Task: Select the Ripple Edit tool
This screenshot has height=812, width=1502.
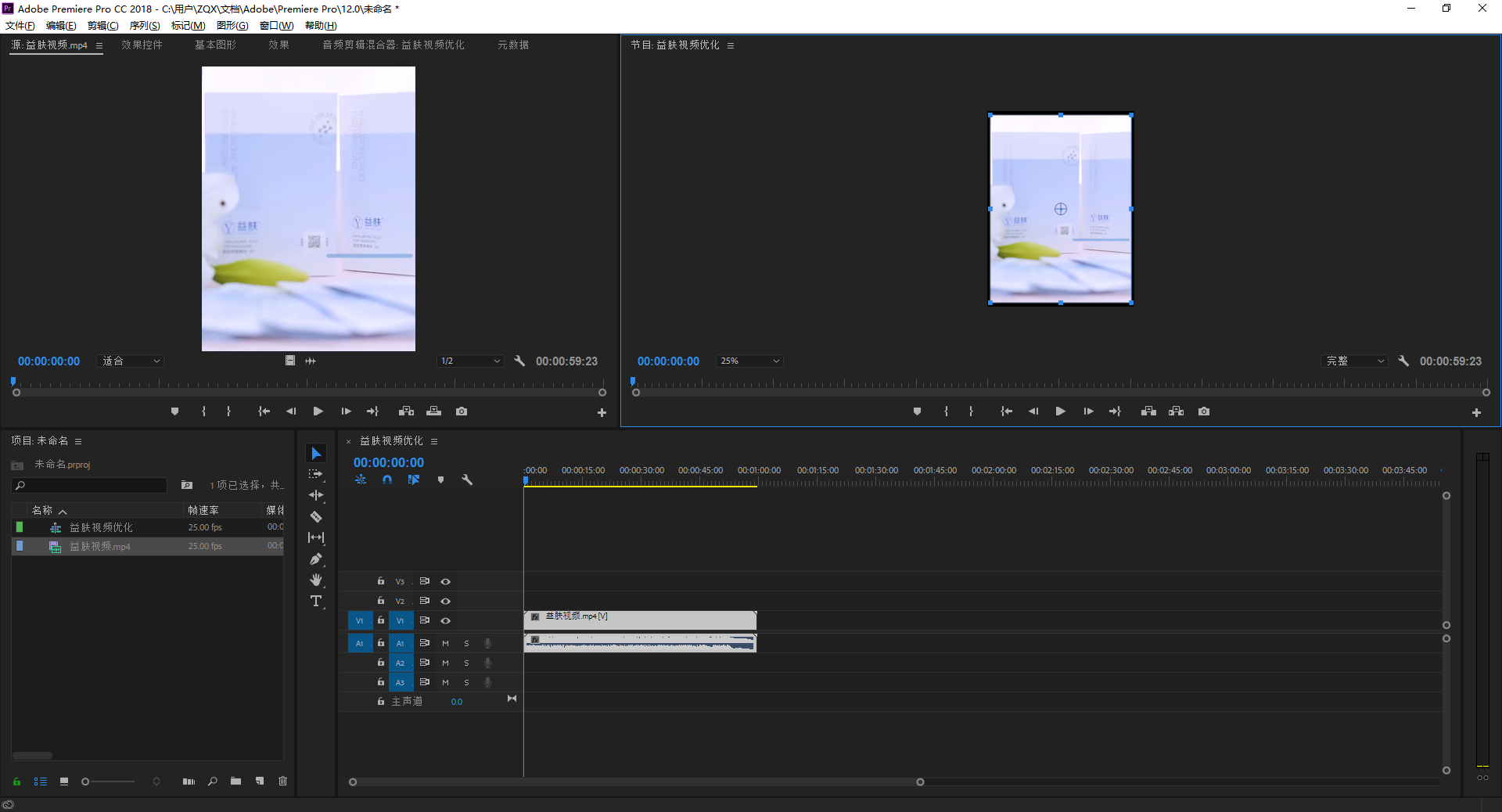Action: (x=316, y=495)
